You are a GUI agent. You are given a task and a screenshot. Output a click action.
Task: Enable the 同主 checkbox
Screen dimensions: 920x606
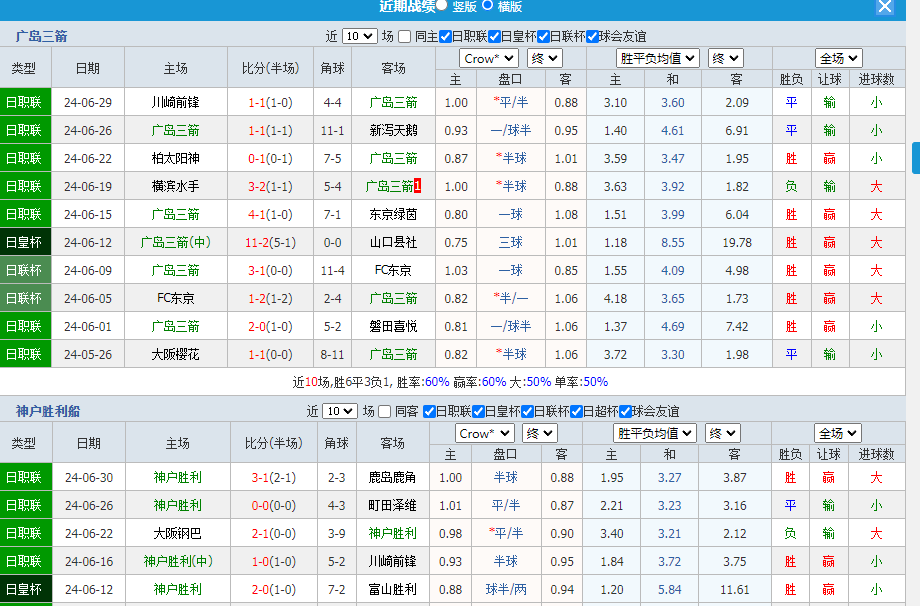click(x=404, y=35)
